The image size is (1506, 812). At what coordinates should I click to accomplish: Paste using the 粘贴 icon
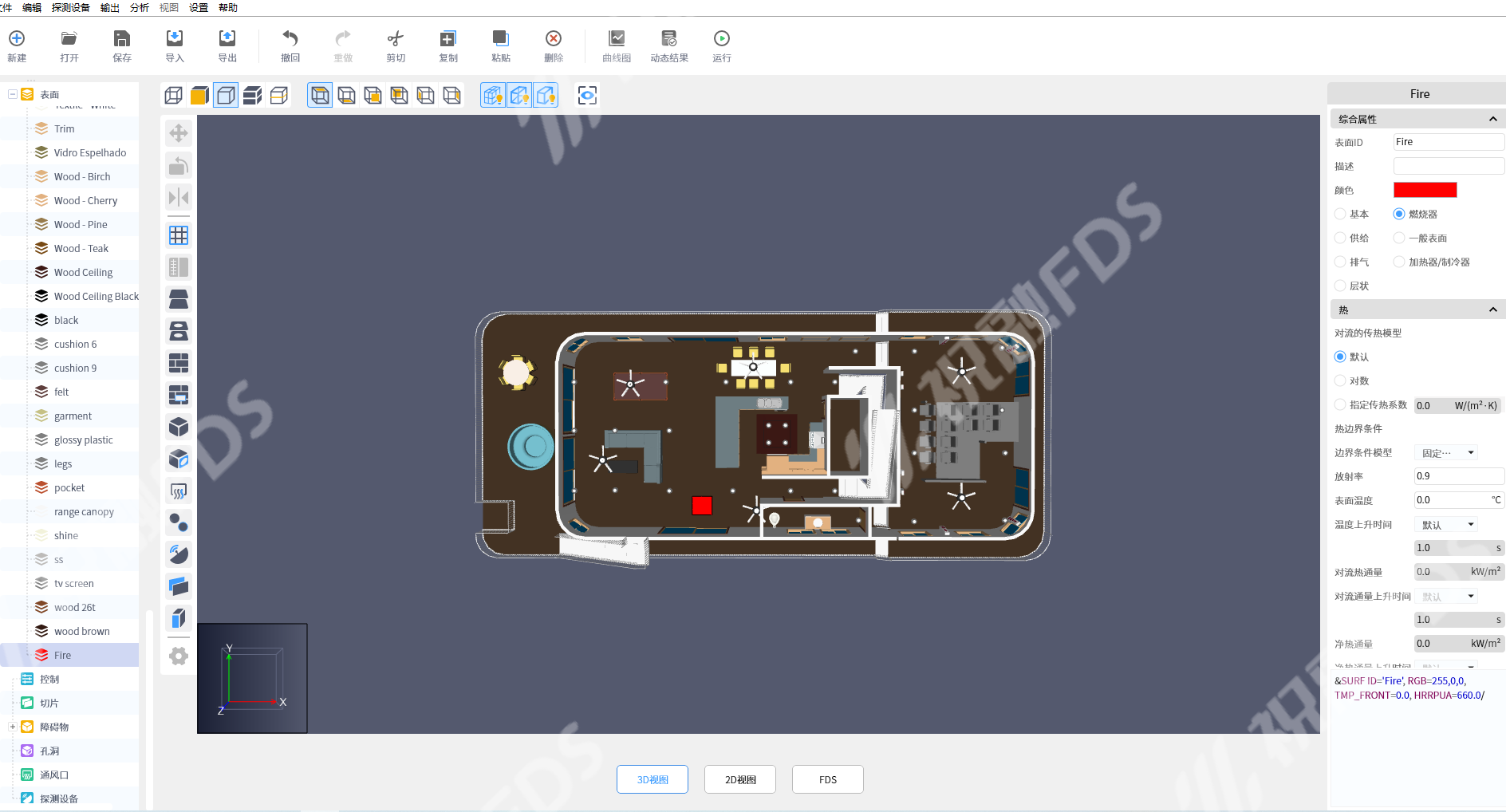coord(501,45)
